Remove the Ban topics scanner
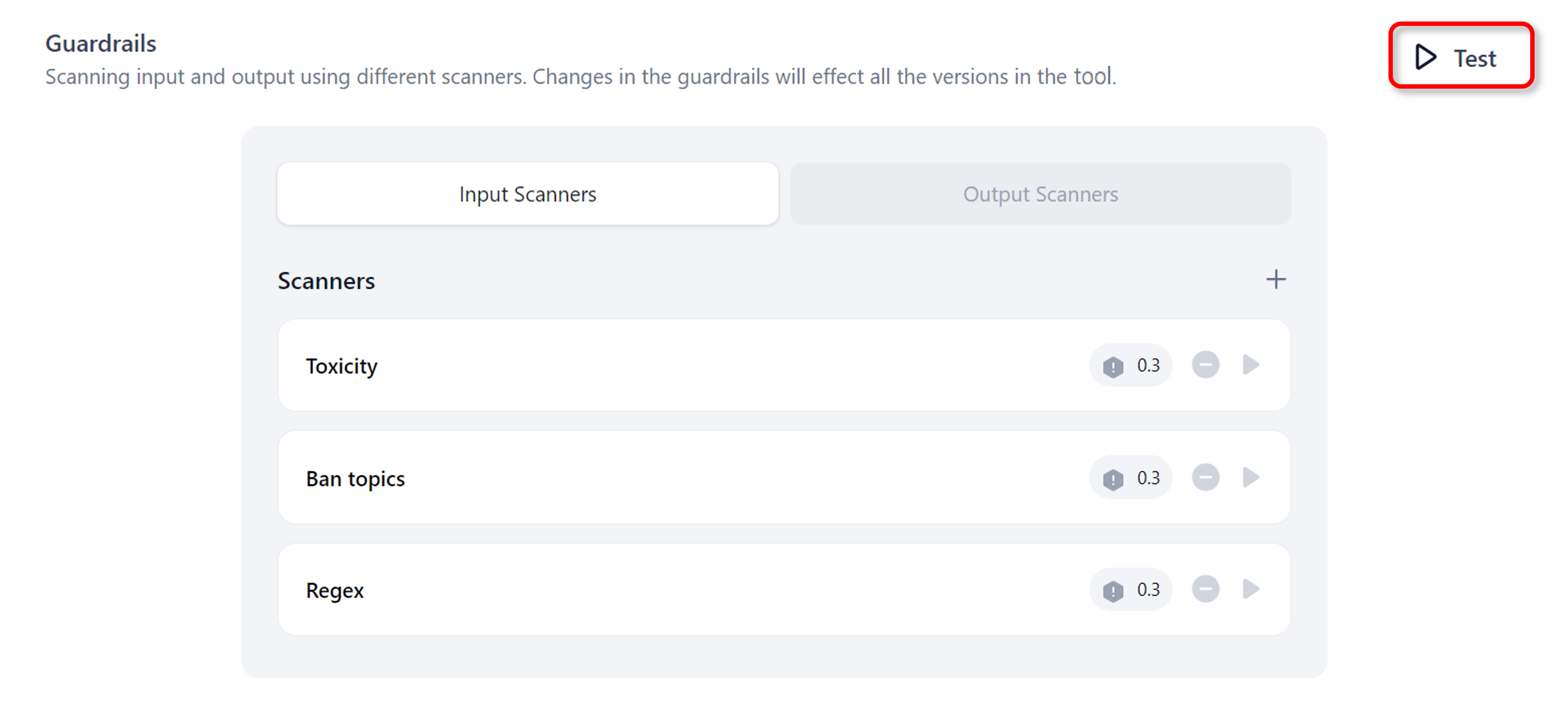 click(1205, 478)
